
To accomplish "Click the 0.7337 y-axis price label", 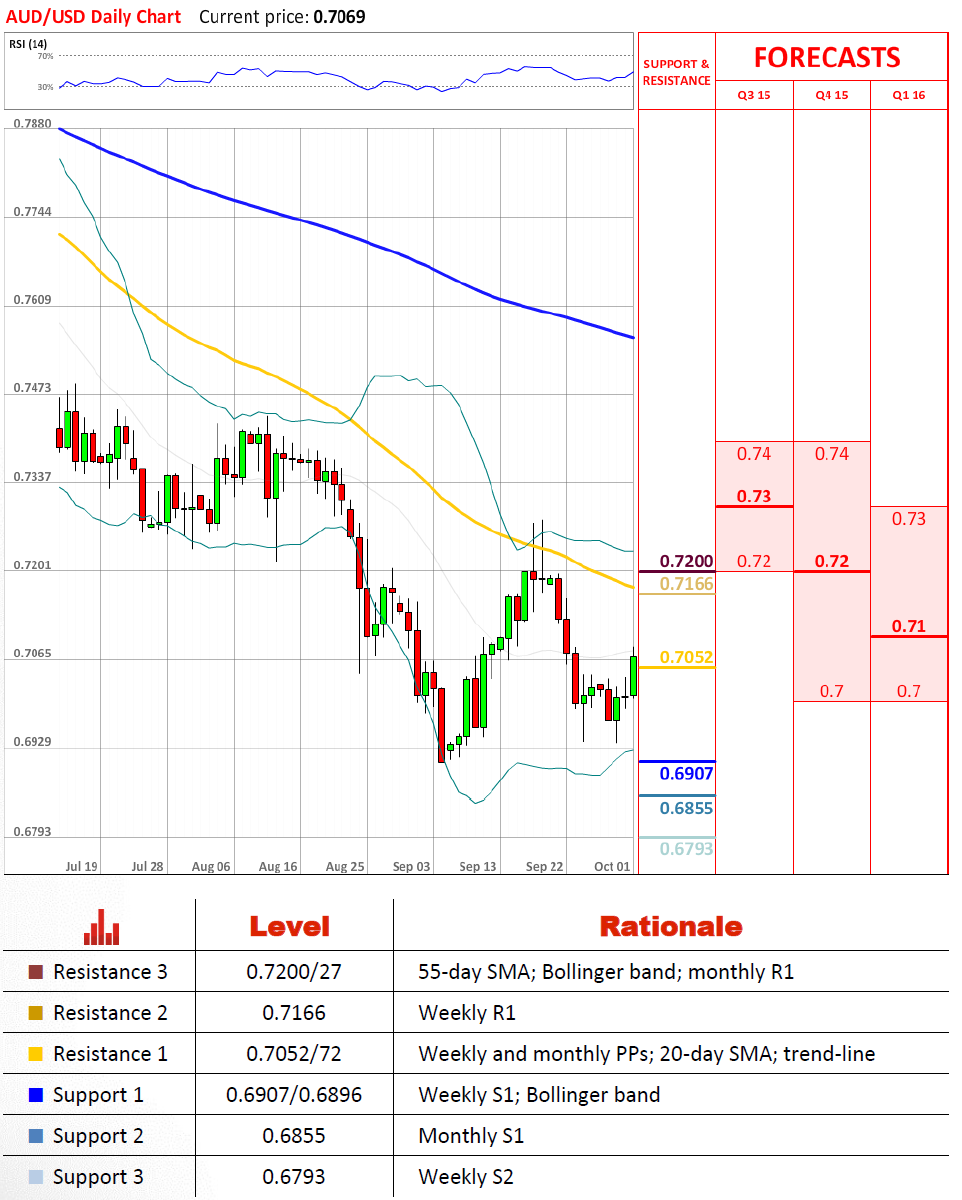I will [33, 477].
